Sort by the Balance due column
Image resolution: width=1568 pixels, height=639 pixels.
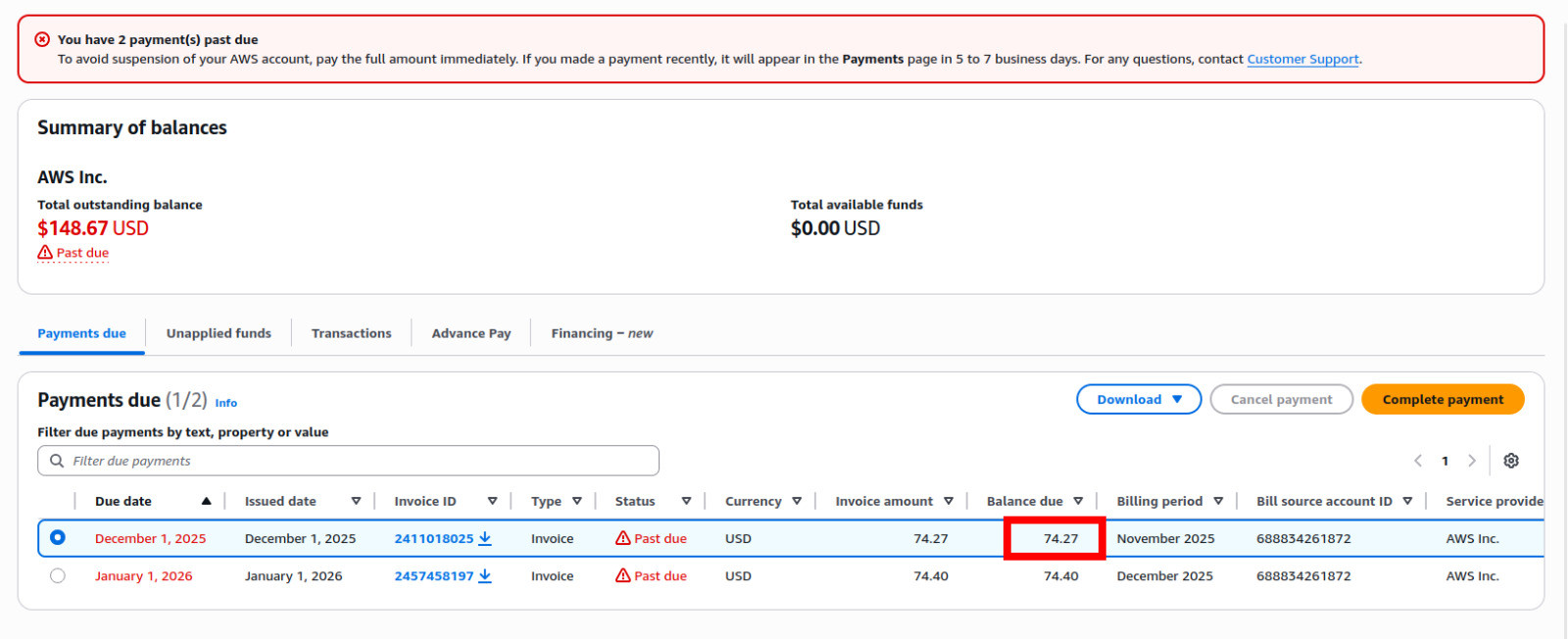click(x=1078, y=501)
